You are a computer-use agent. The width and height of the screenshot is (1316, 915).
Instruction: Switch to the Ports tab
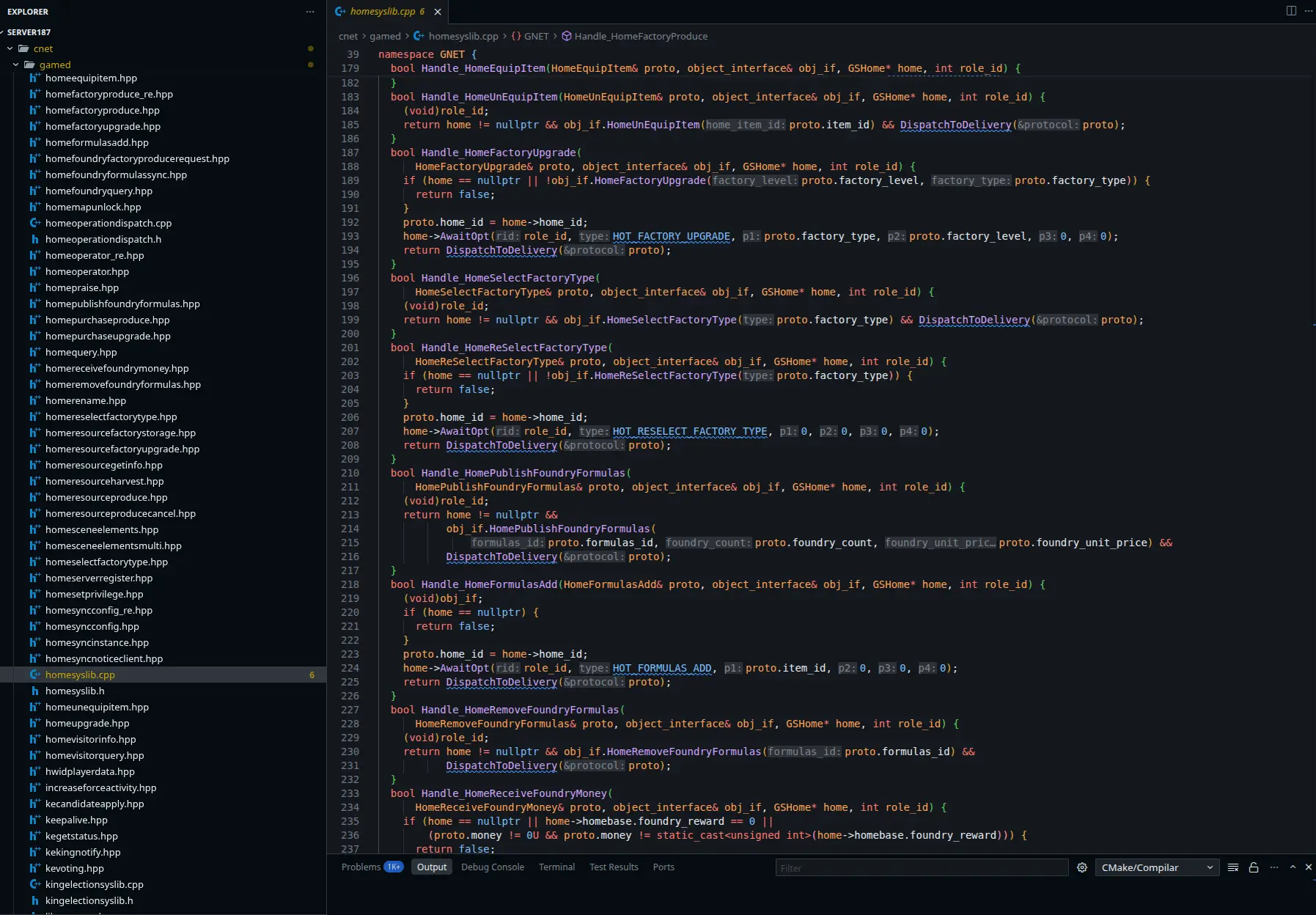click(663, 867)
